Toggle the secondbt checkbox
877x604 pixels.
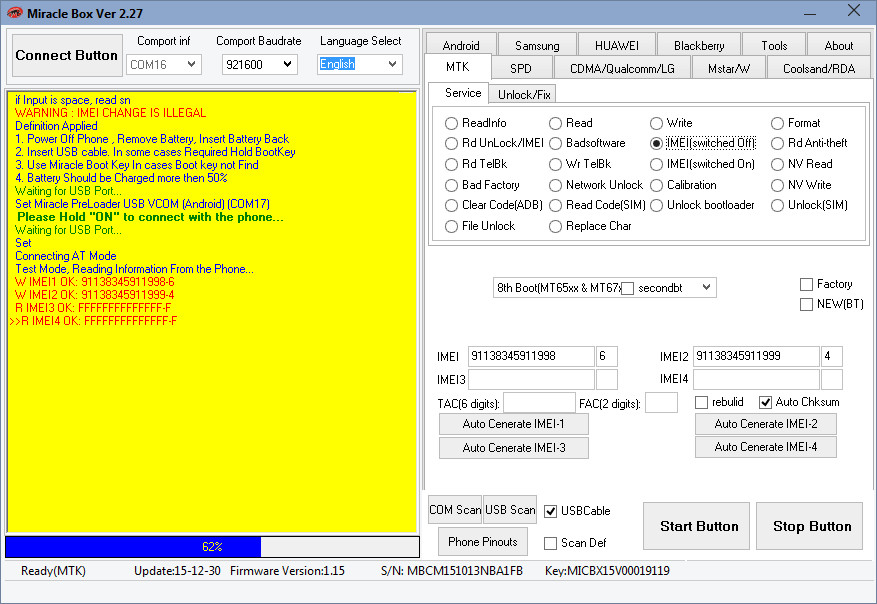[628, 289]
